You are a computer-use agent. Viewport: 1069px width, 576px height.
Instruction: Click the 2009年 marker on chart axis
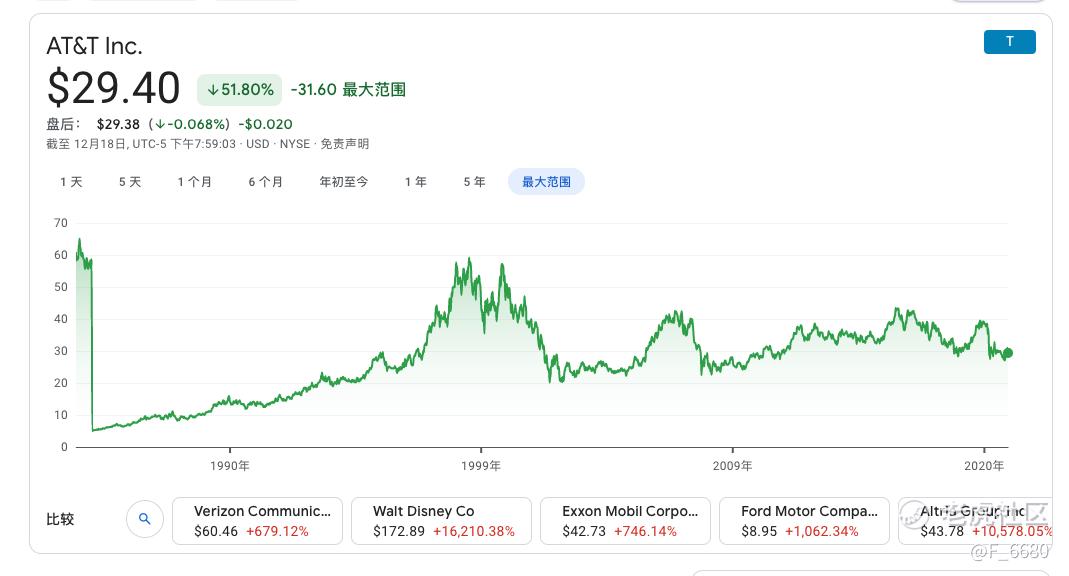coord(732,466)
